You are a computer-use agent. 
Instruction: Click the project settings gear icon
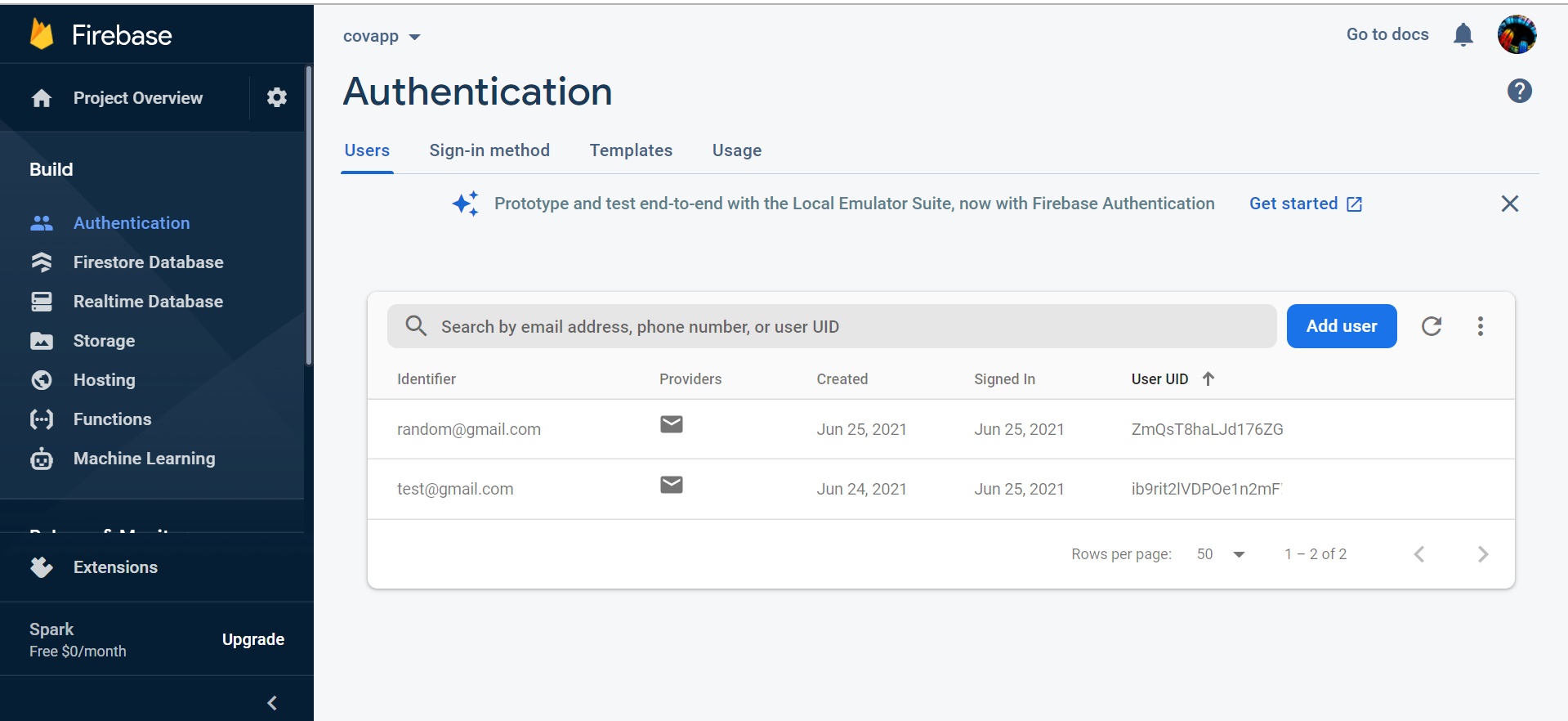click(277, 98)
